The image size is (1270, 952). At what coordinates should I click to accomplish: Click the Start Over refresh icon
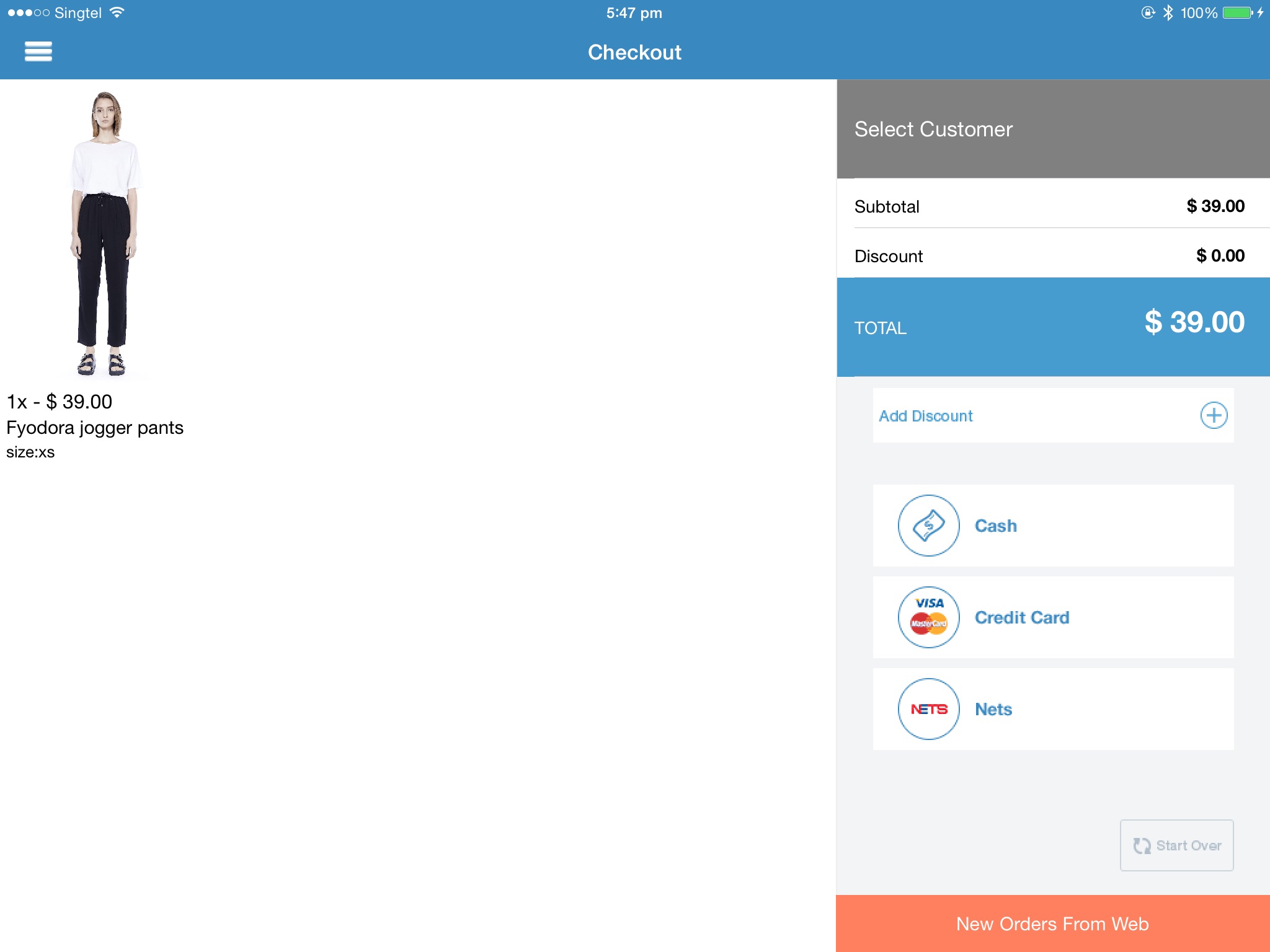pos(1140,845)
